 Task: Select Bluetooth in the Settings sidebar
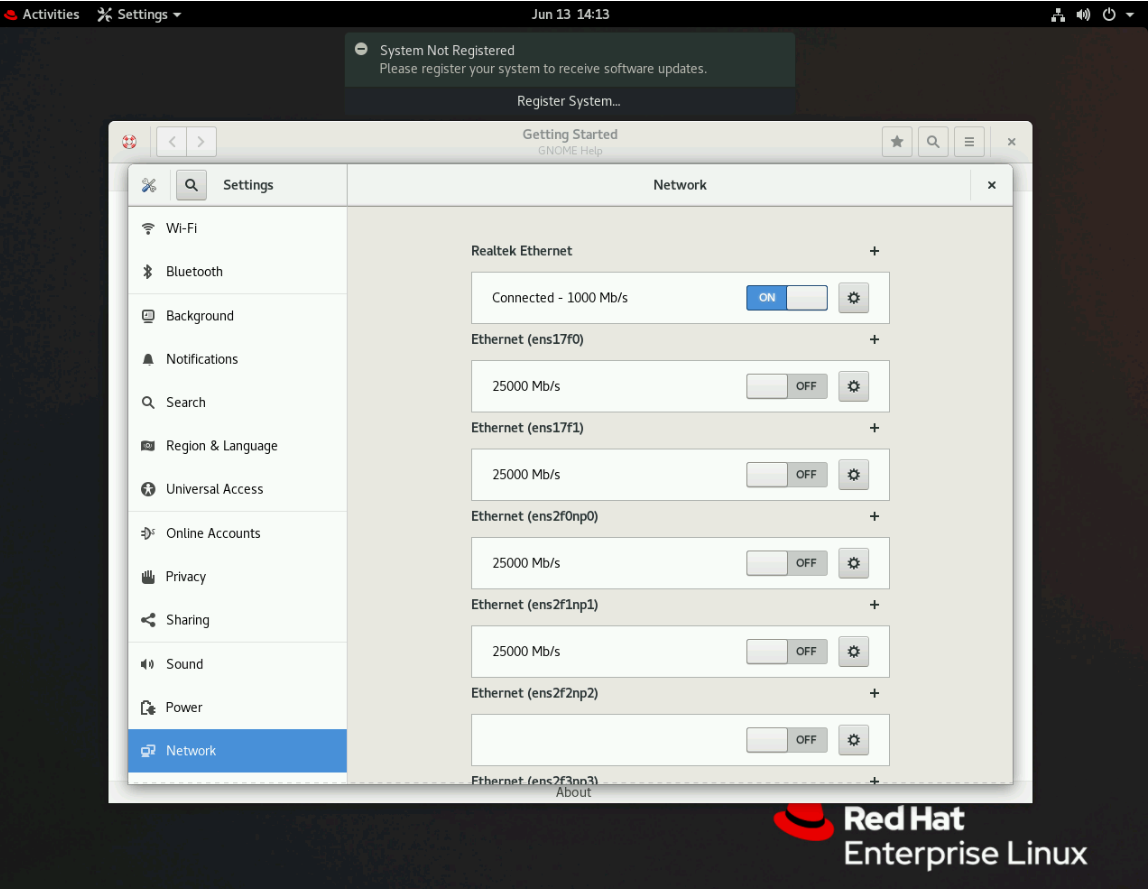[193, 271]
